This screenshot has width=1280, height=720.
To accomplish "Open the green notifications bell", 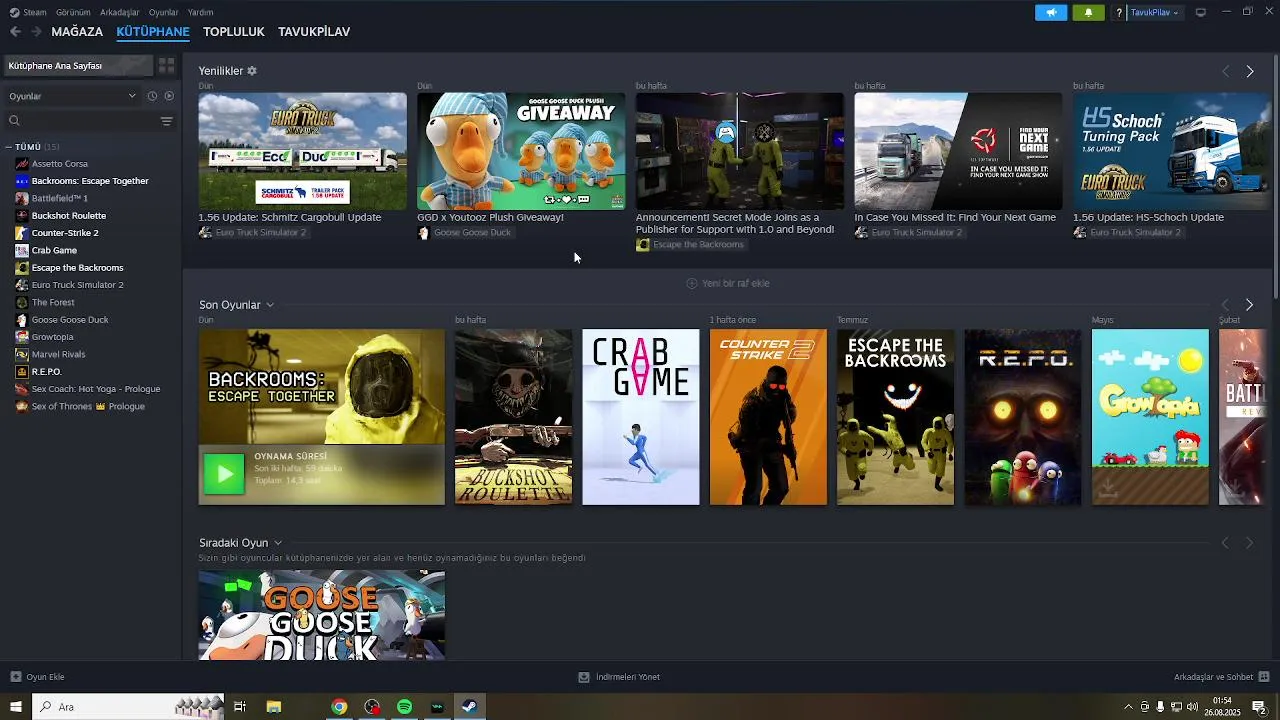I will [x=1088, y=12].
